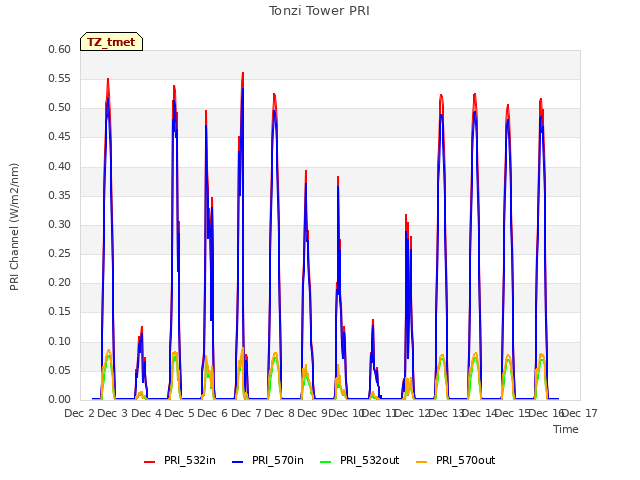The image size is (640, 480).
Task: Click the 0.25 y-axis tick value
Action: click(60, 253)
